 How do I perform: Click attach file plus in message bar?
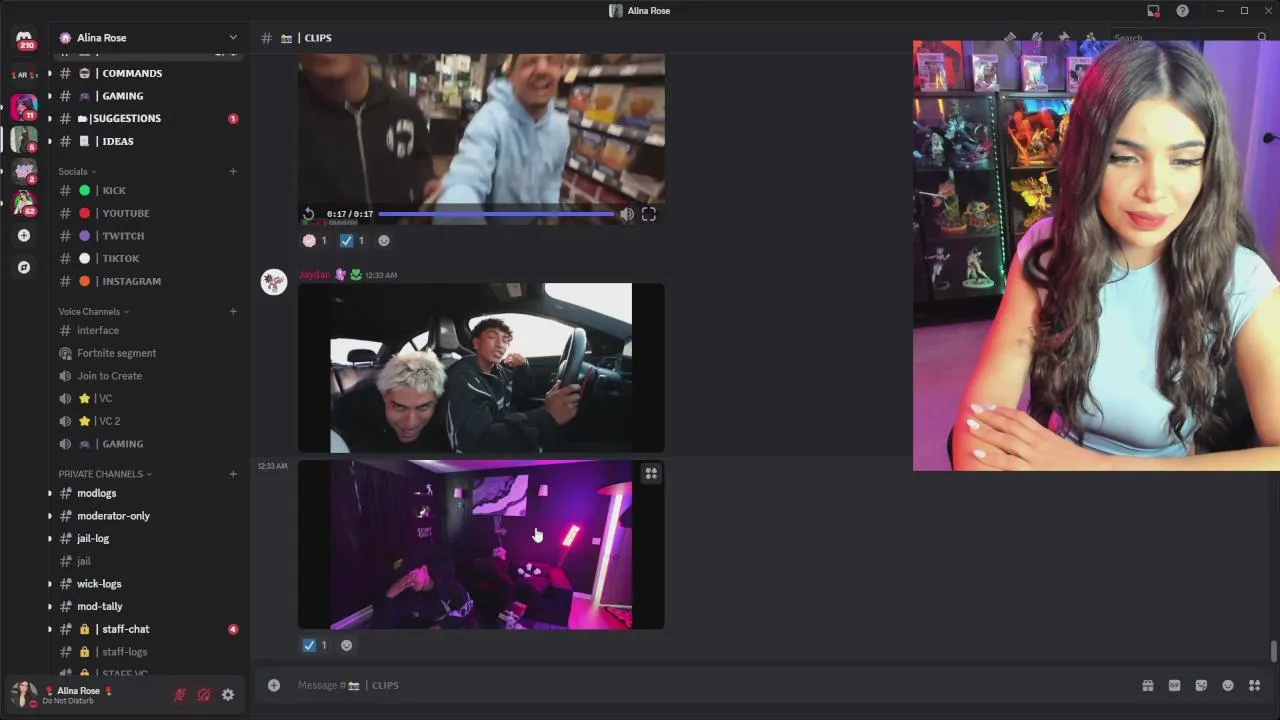coord(273,685)
